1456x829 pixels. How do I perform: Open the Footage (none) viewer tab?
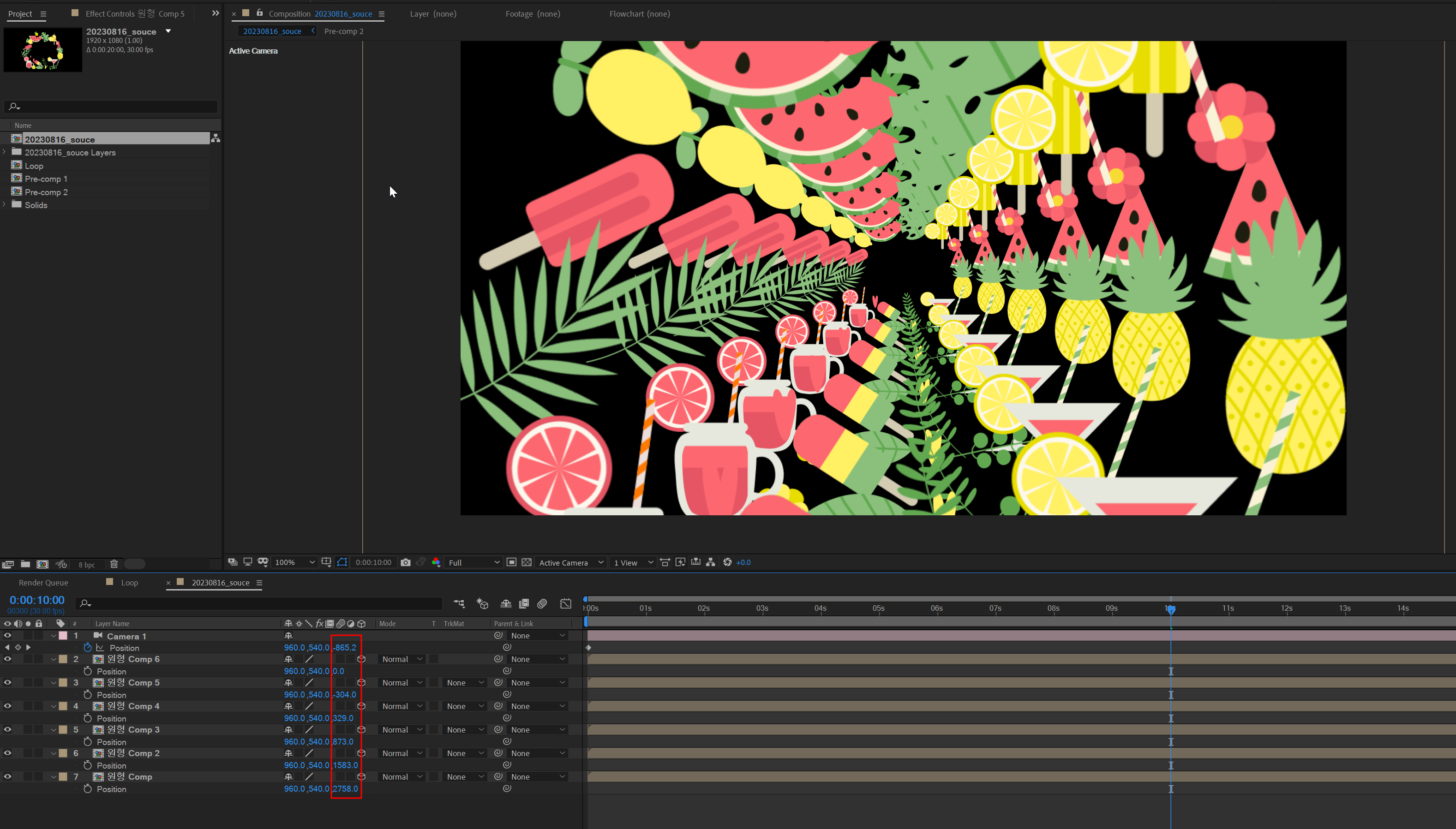tap(533, 14)
